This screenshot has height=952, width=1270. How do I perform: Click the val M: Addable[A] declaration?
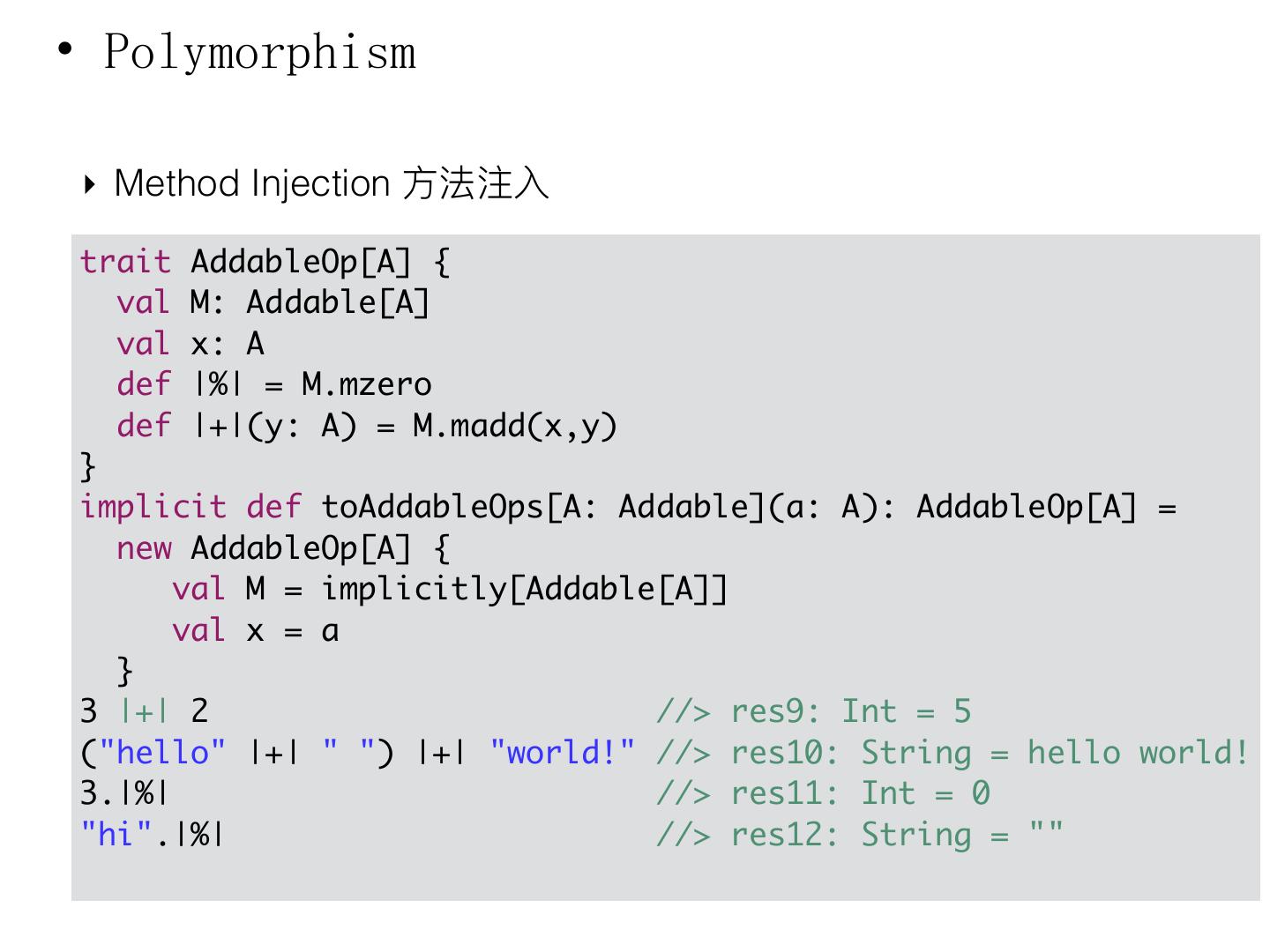273,302
